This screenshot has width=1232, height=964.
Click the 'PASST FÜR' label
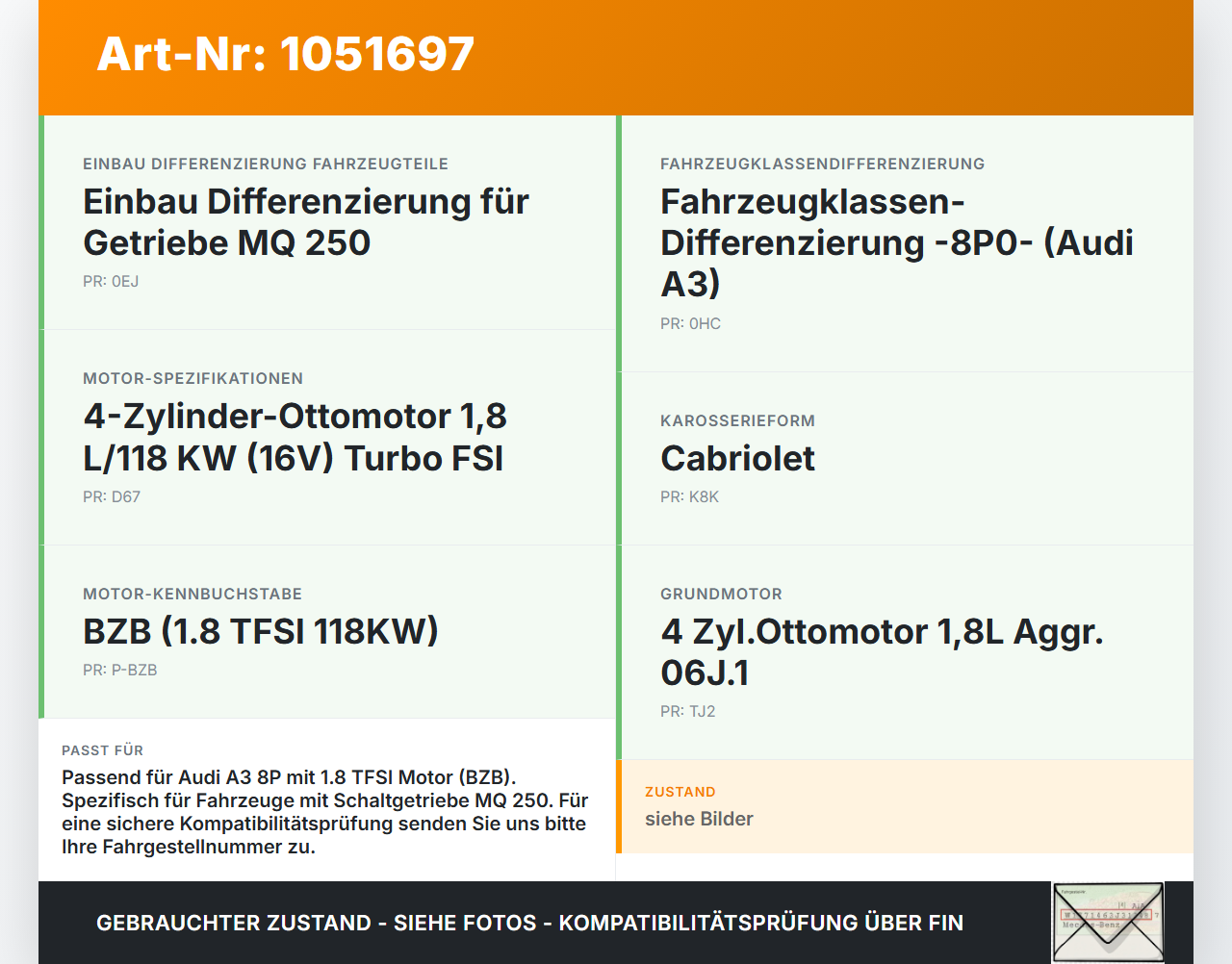point(102,750)
